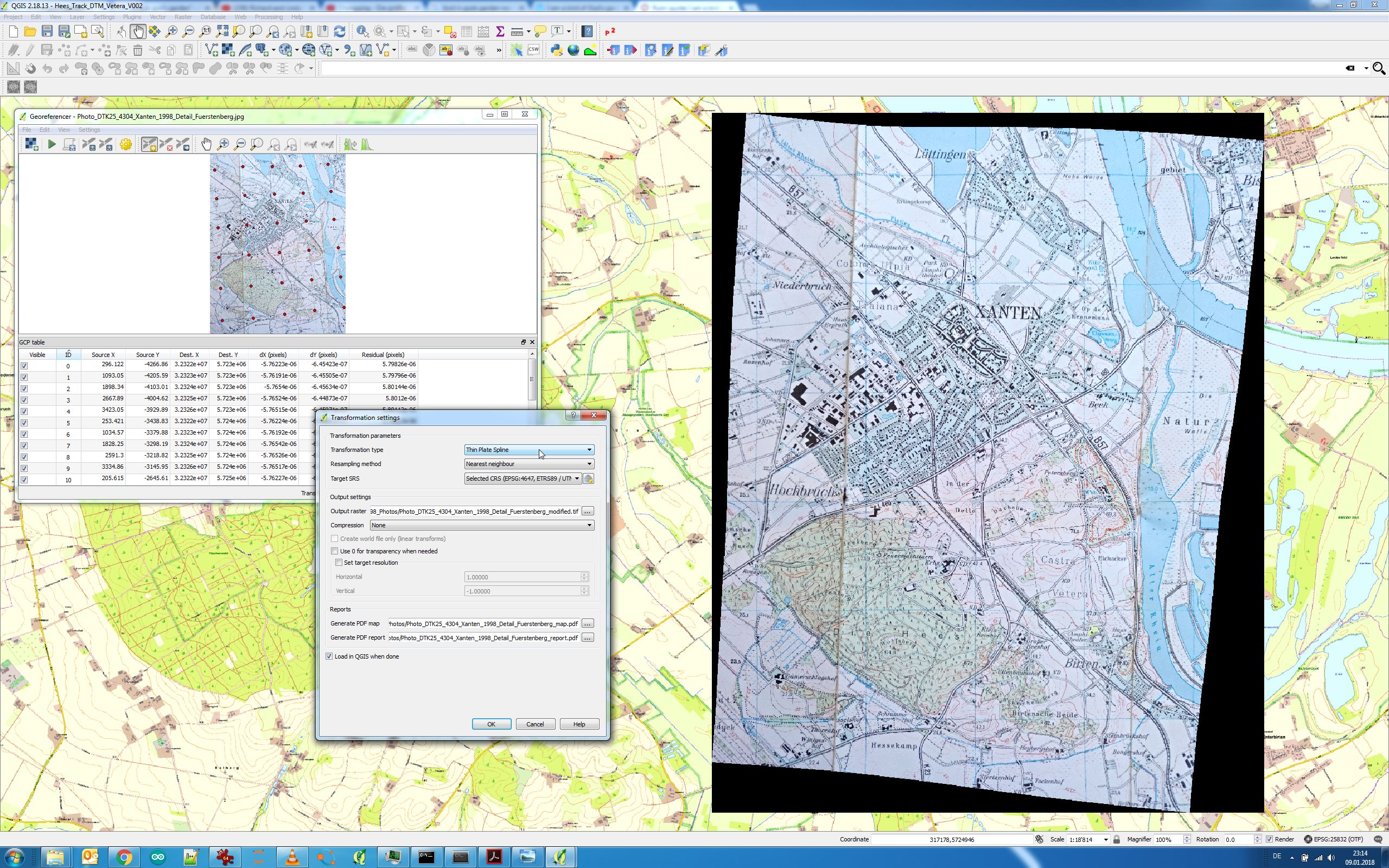Screen dimensions: 1389x868
Task: Click OK to apply georeferencing
Action: point(490,724)
